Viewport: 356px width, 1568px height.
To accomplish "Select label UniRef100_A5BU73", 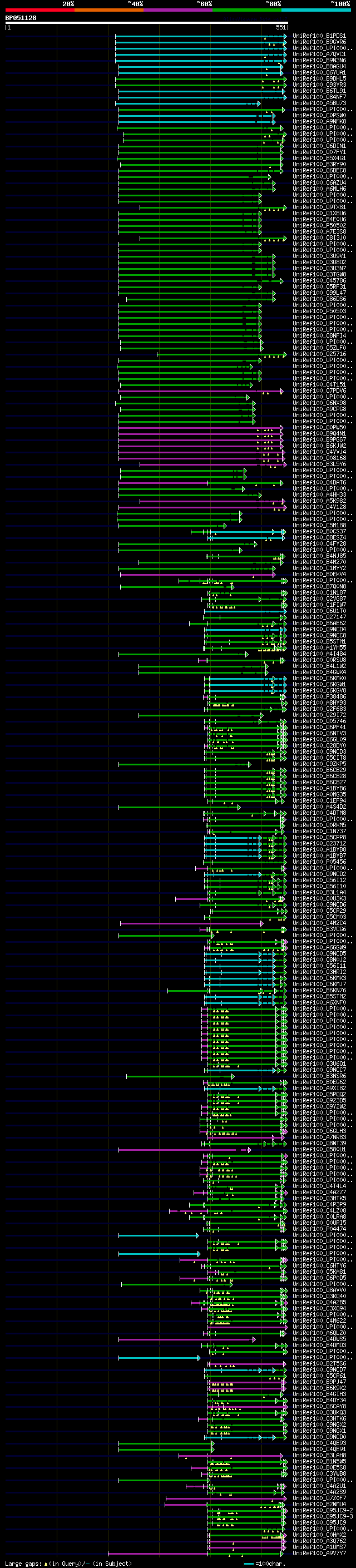I will 319,103.
